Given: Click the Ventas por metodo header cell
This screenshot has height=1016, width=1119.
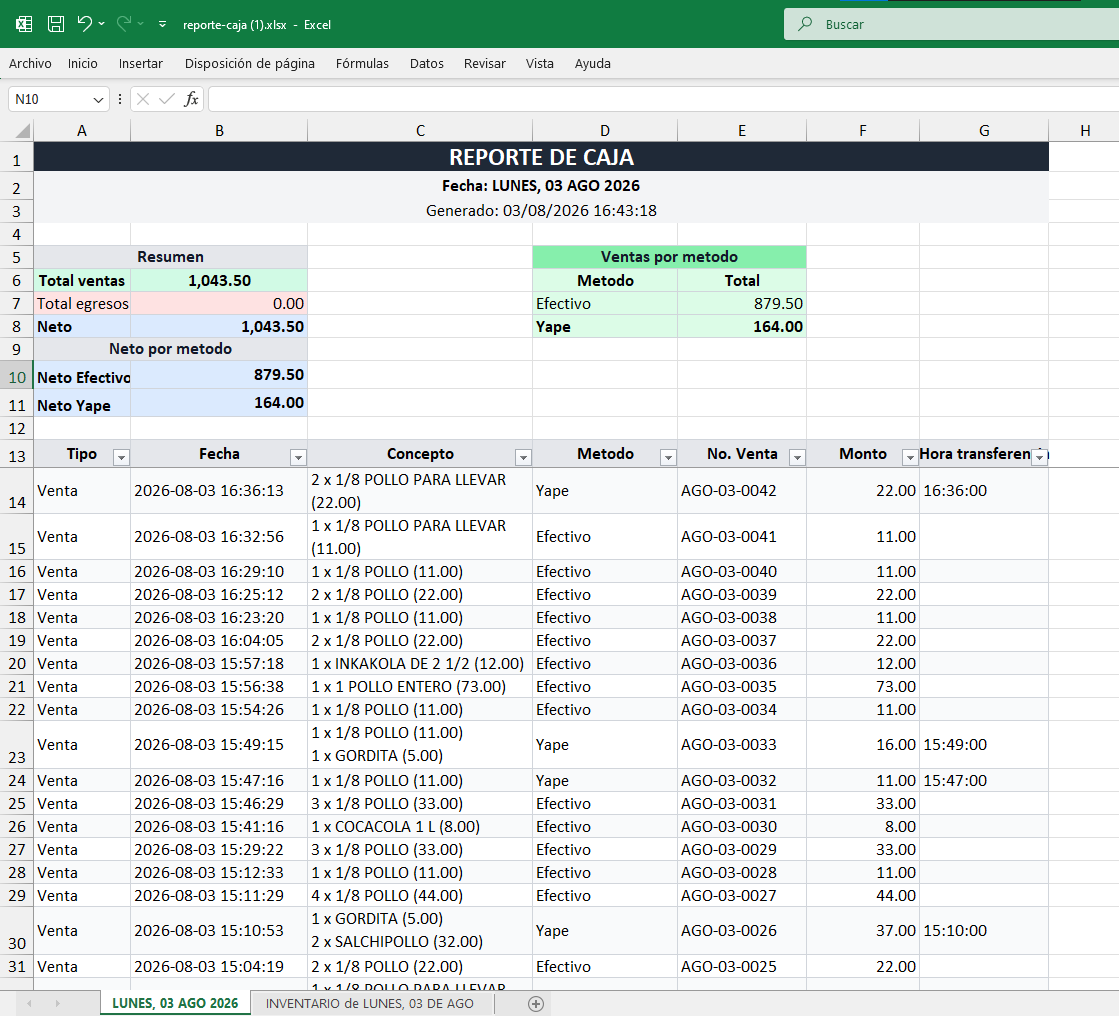Looking at the screenshot, I should [669, 257].
